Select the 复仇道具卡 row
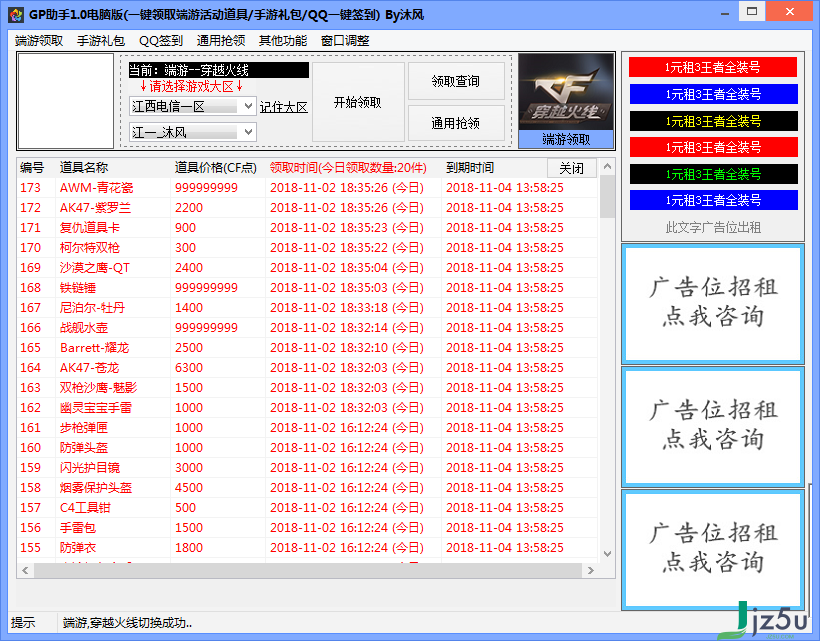This screenshot has width=820, height=641. (x=308, y=227)
